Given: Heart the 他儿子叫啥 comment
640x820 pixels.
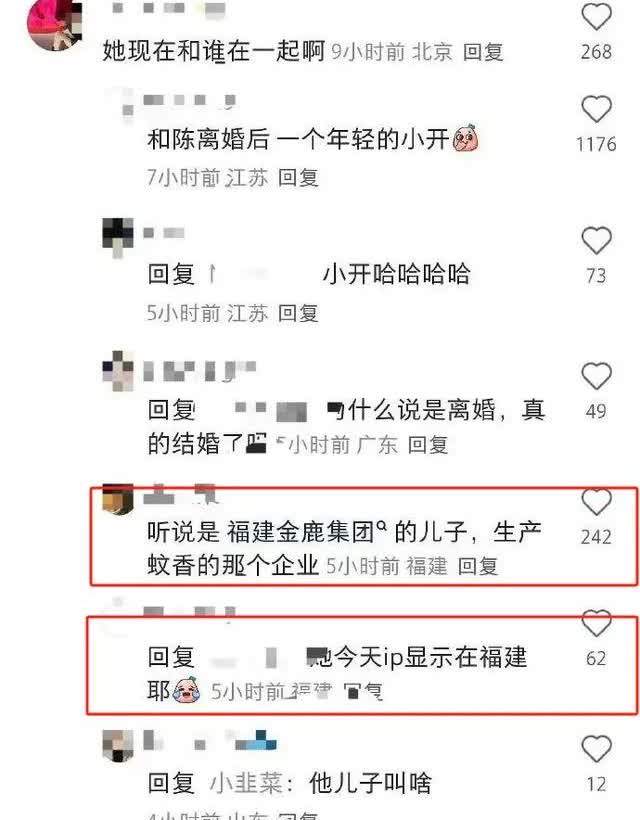Looking at the screenshot, I should (596, 749).
